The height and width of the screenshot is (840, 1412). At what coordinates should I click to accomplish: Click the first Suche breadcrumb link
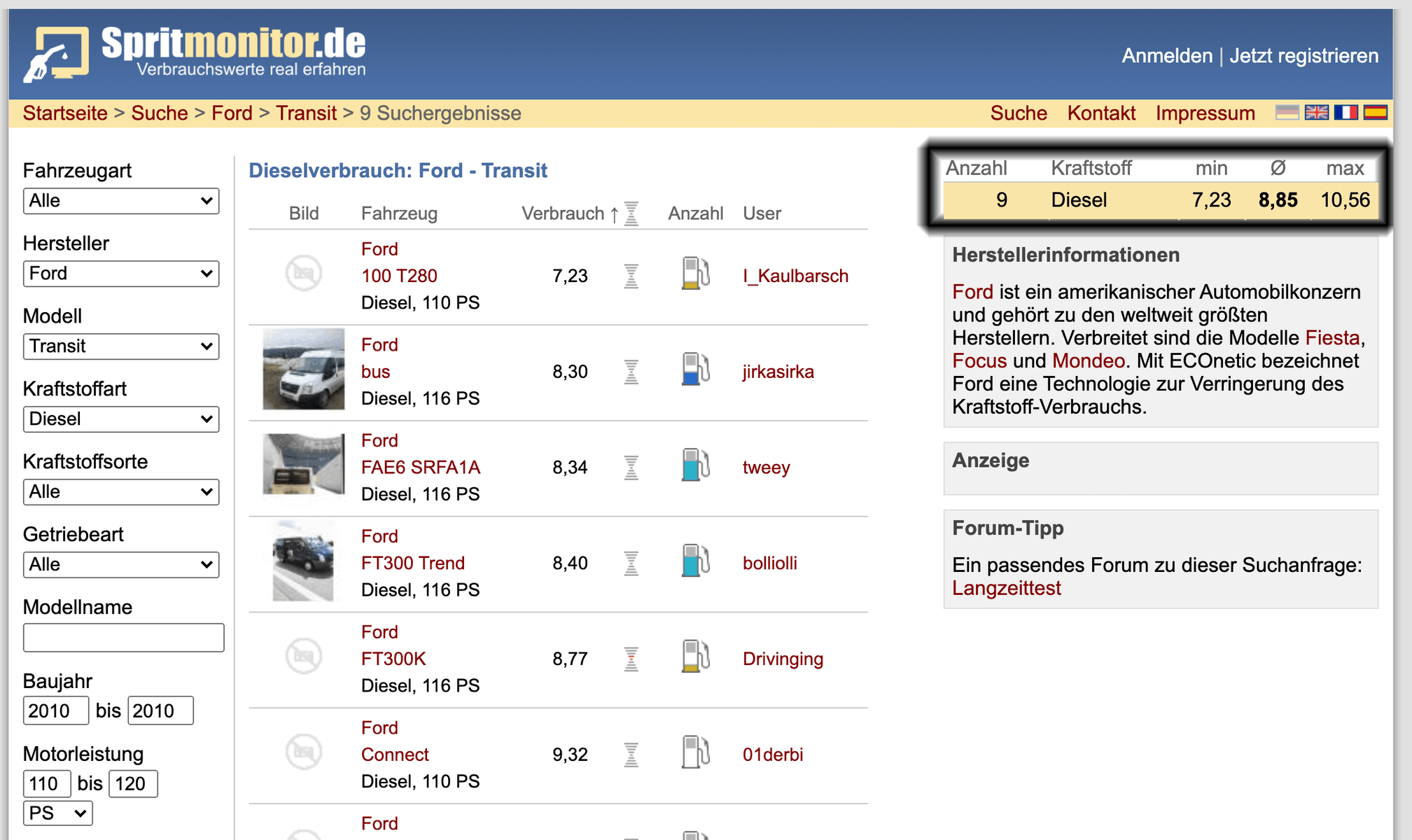160,113
